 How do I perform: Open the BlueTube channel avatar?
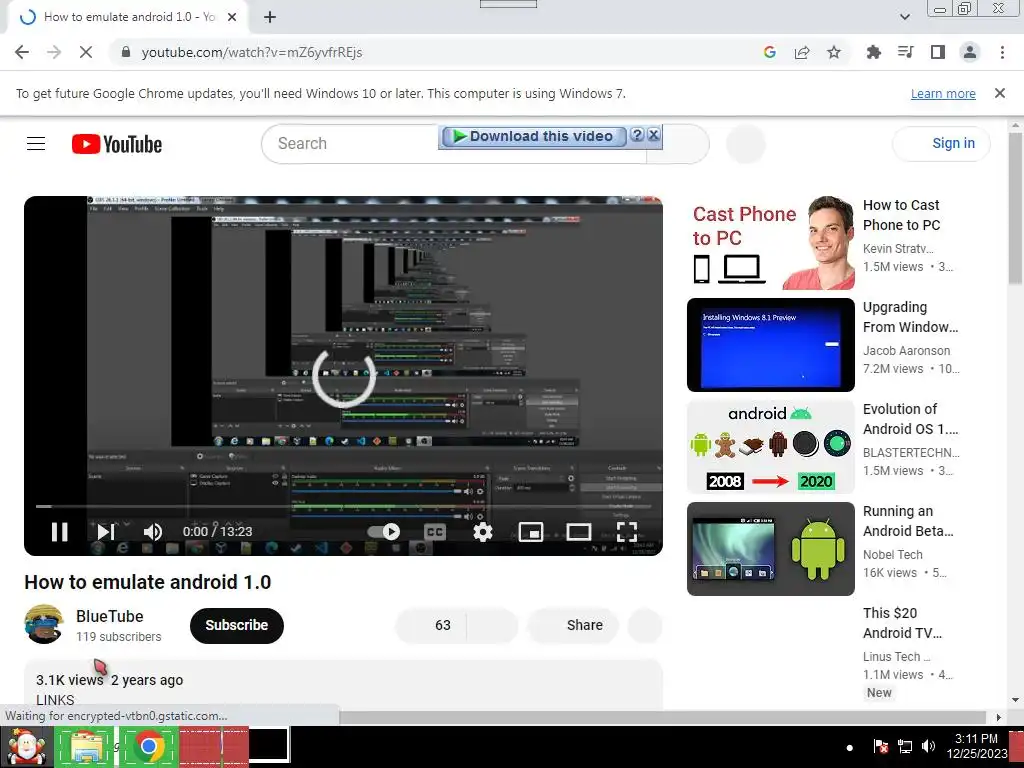click(x=44, y=624)
